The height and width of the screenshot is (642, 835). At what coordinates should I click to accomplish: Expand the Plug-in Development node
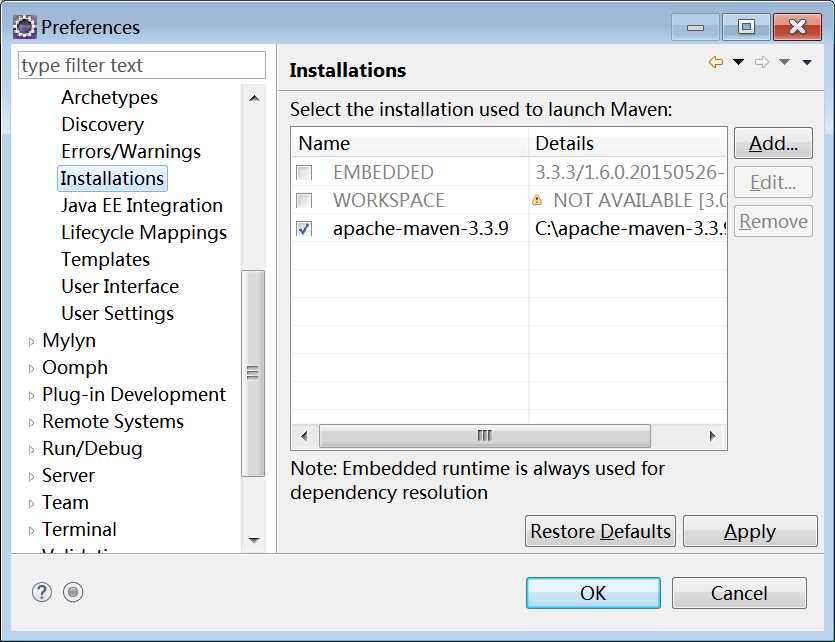[x=31, y=396]
